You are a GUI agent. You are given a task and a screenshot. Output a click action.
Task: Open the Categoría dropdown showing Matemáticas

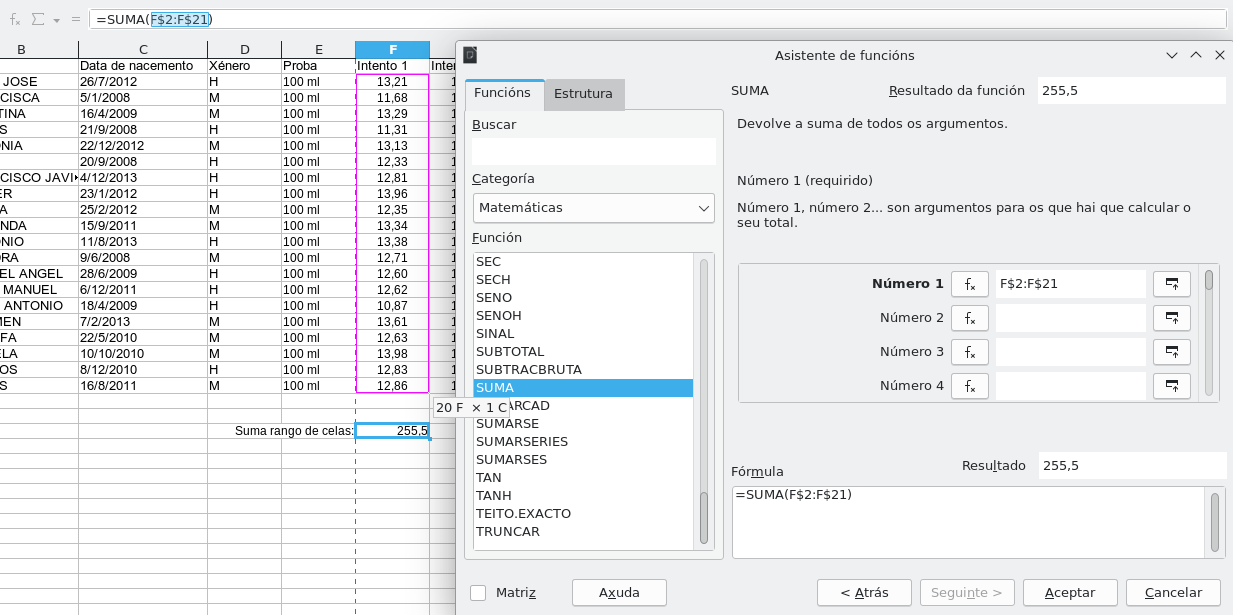[x=594, y=208]
